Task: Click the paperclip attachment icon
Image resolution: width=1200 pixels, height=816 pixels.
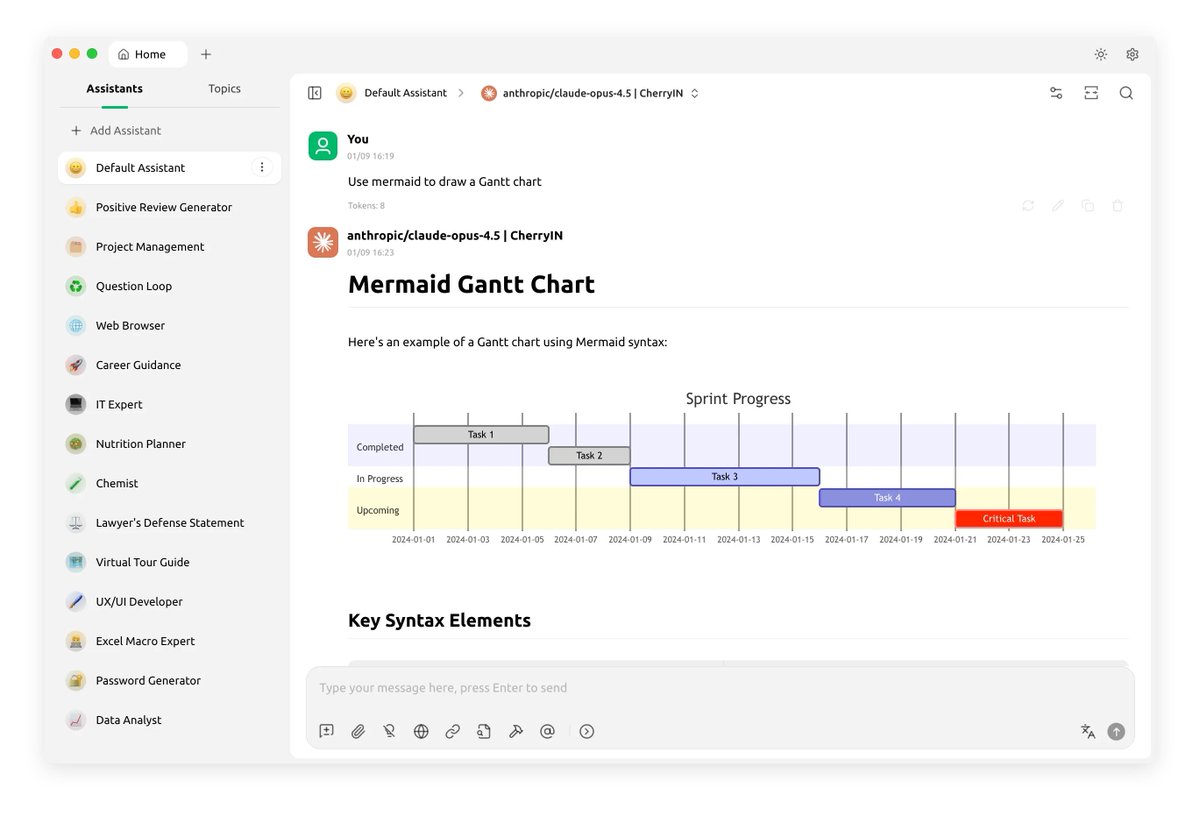Action: point(358,731)
